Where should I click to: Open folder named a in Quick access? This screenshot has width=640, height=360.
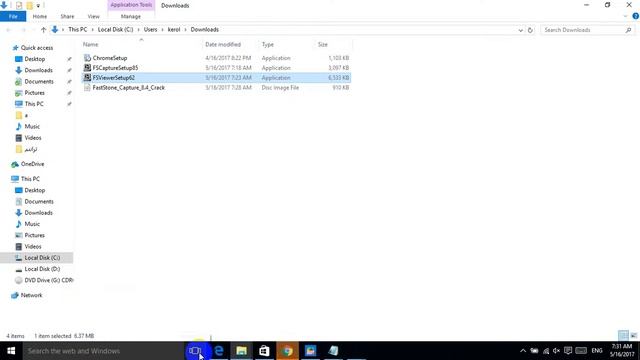coord(26,116)
